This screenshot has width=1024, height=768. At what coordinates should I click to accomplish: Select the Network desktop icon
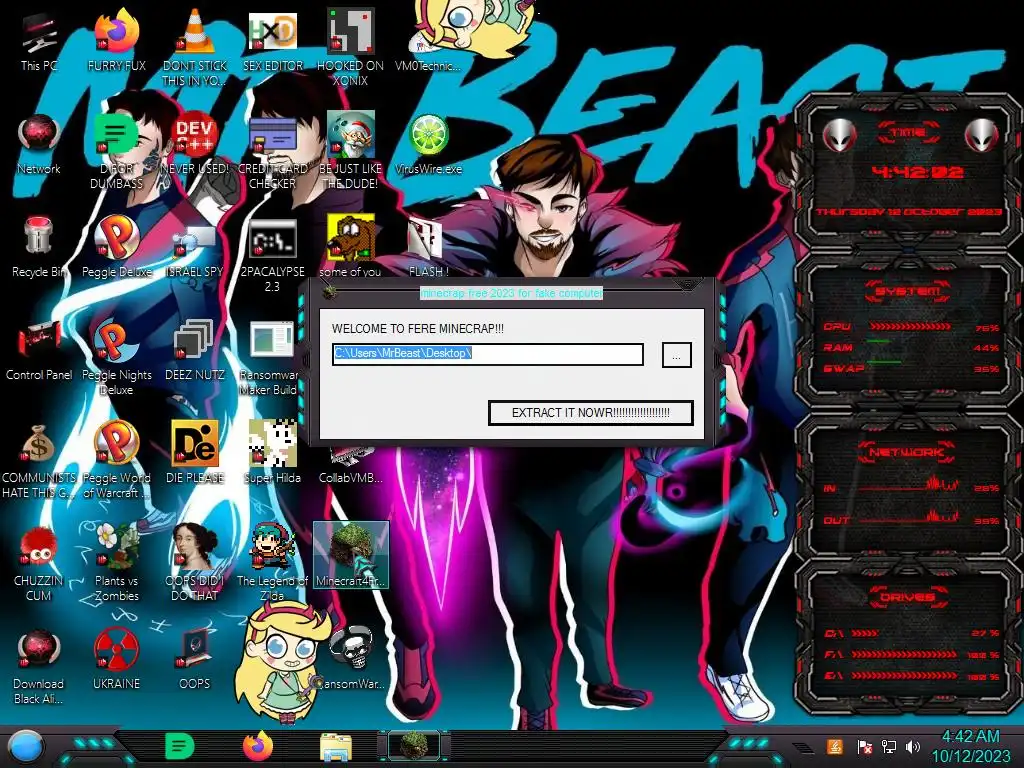coord(39,144)
